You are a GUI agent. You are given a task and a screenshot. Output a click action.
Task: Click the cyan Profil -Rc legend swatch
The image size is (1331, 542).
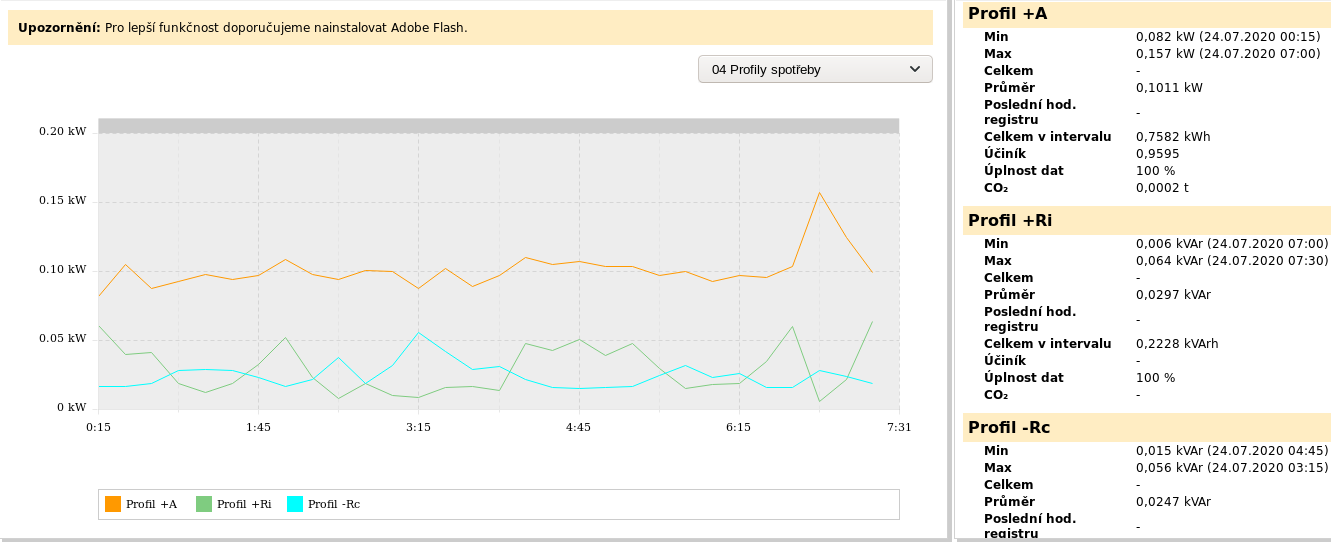(x=295, y=504)
